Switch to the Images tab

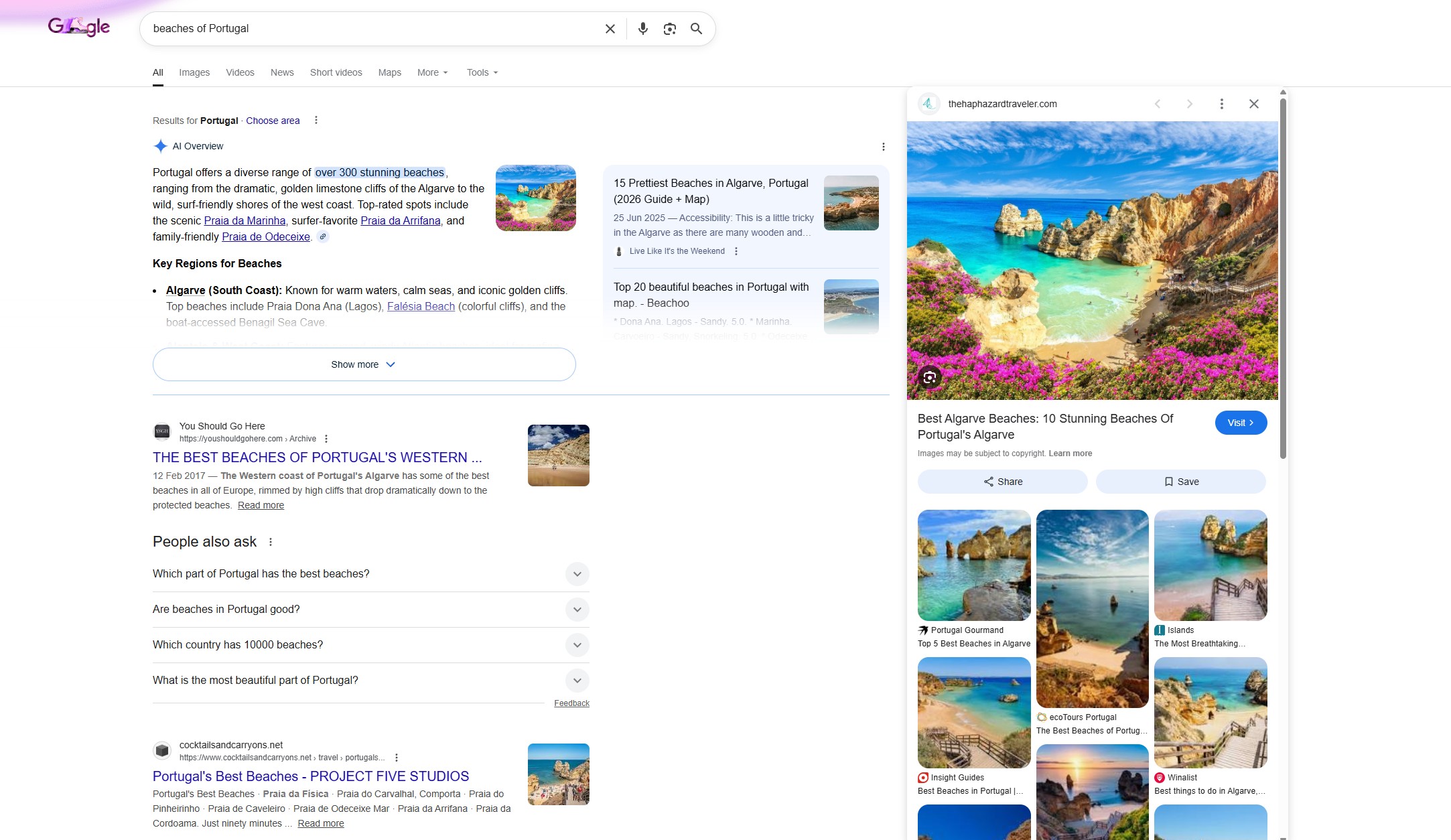pyautogui.click(x=194, y=72)
